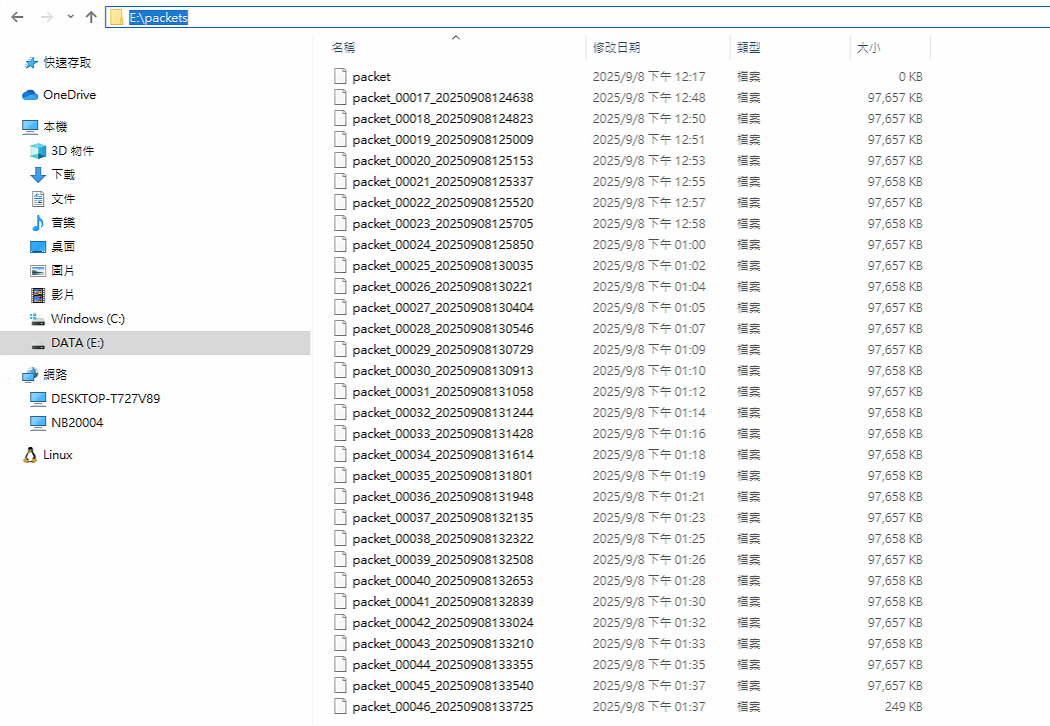The width and height of the screenshot is (1050, 726).
Task: Sort files by 名稱 column header
Action: tap(343, 47)
